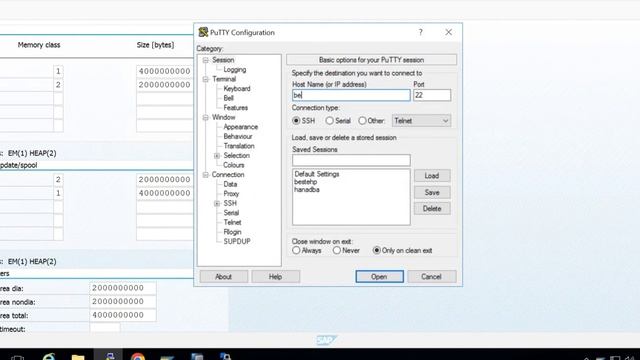This screenshot has width=640, height=360.
Task: Click the Load button
Action: click(432, 176)
